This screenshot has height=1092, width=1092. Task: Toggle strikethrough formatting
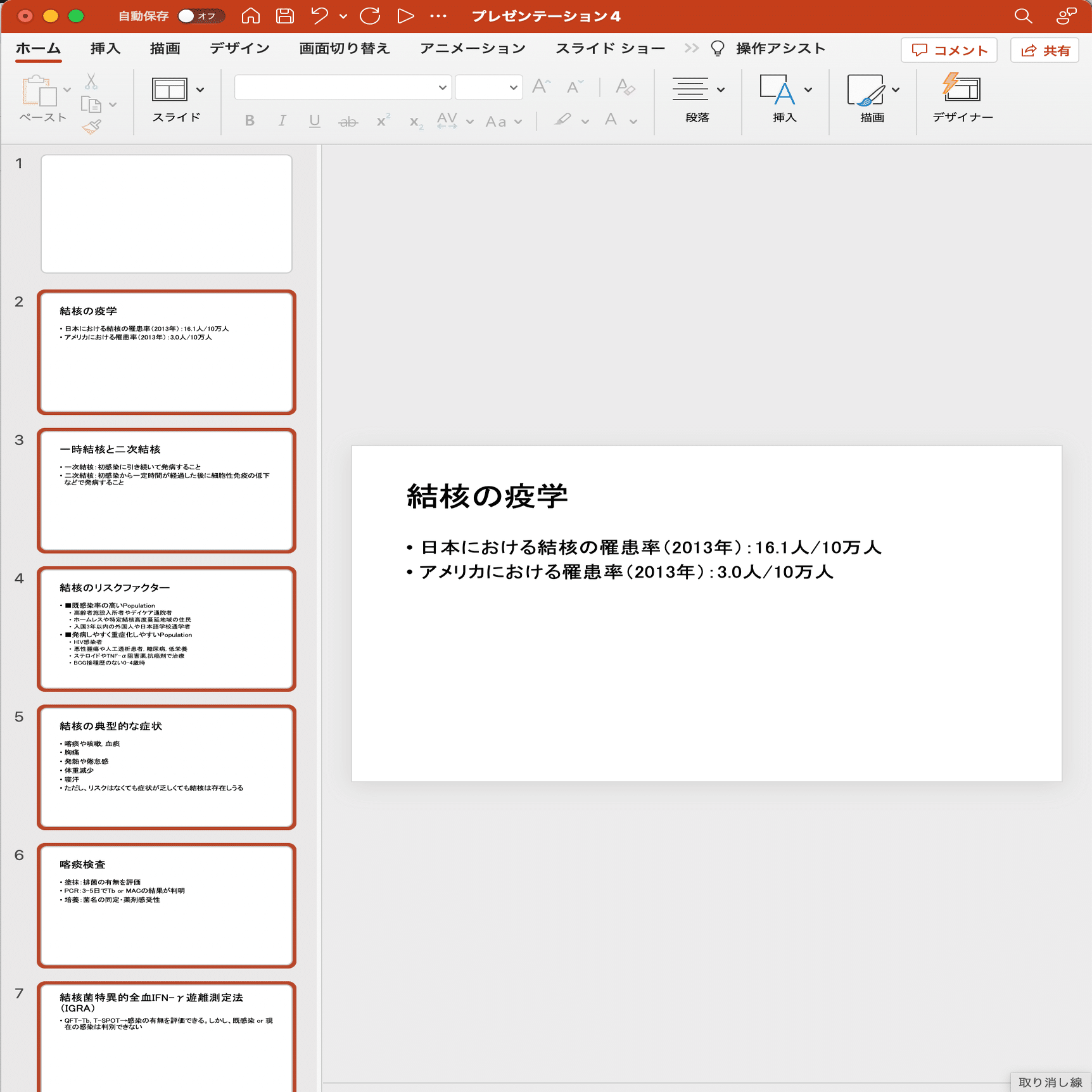pyautogui.click(x=349, y=121)
